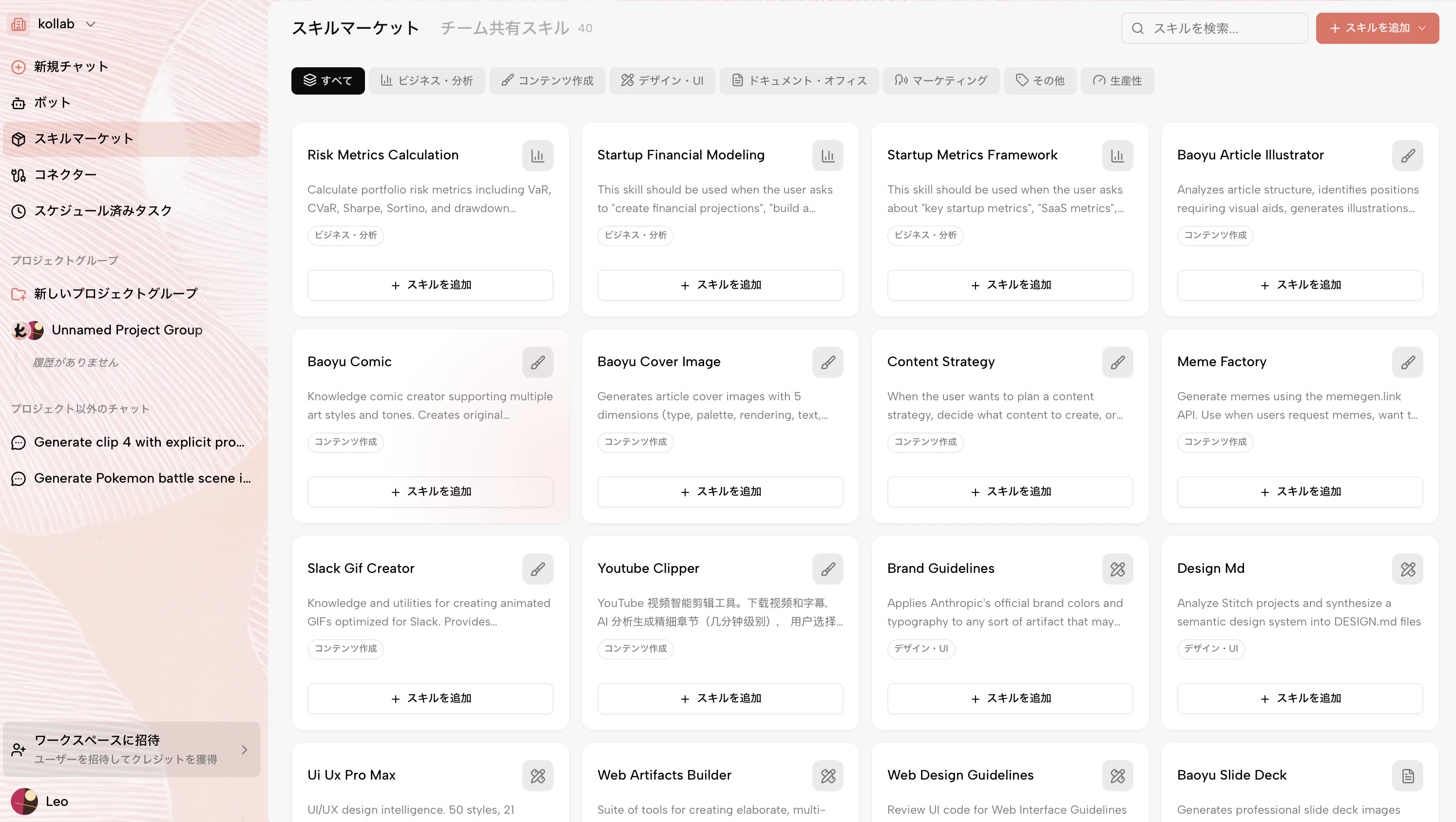Image resolution: width=1456 pixels, height=822 pixels.
Task: Add the Slack Gif Creator skill
Action: pyautogui.click(x=430, y=699)
